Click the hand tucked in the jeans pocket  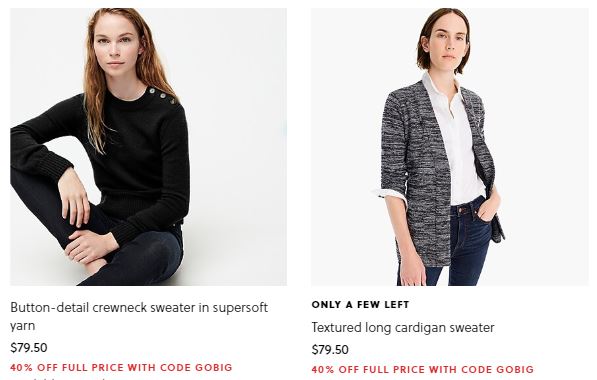point(488,206)
